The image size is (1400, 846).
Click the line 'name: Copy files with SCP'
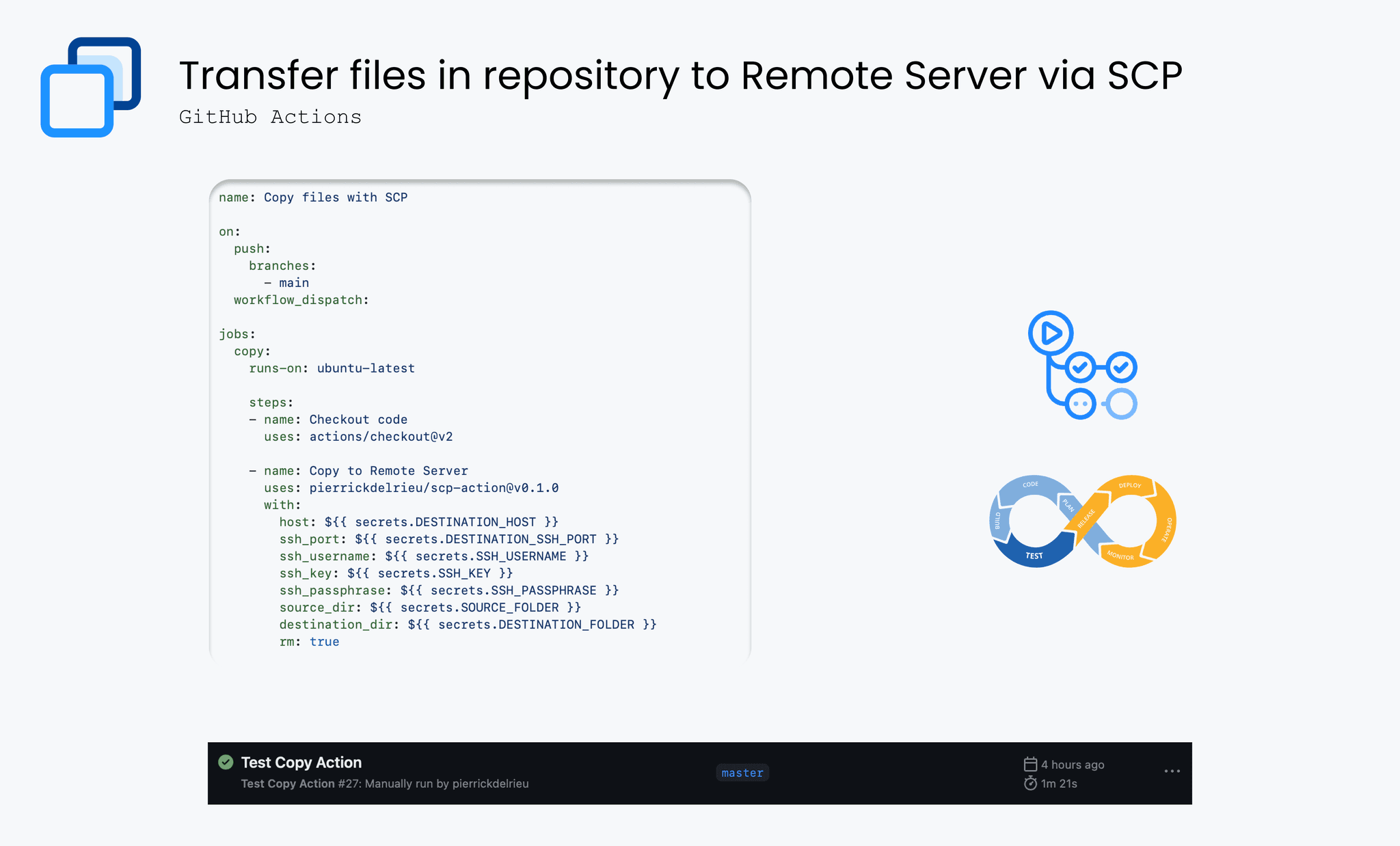[313, 197]
